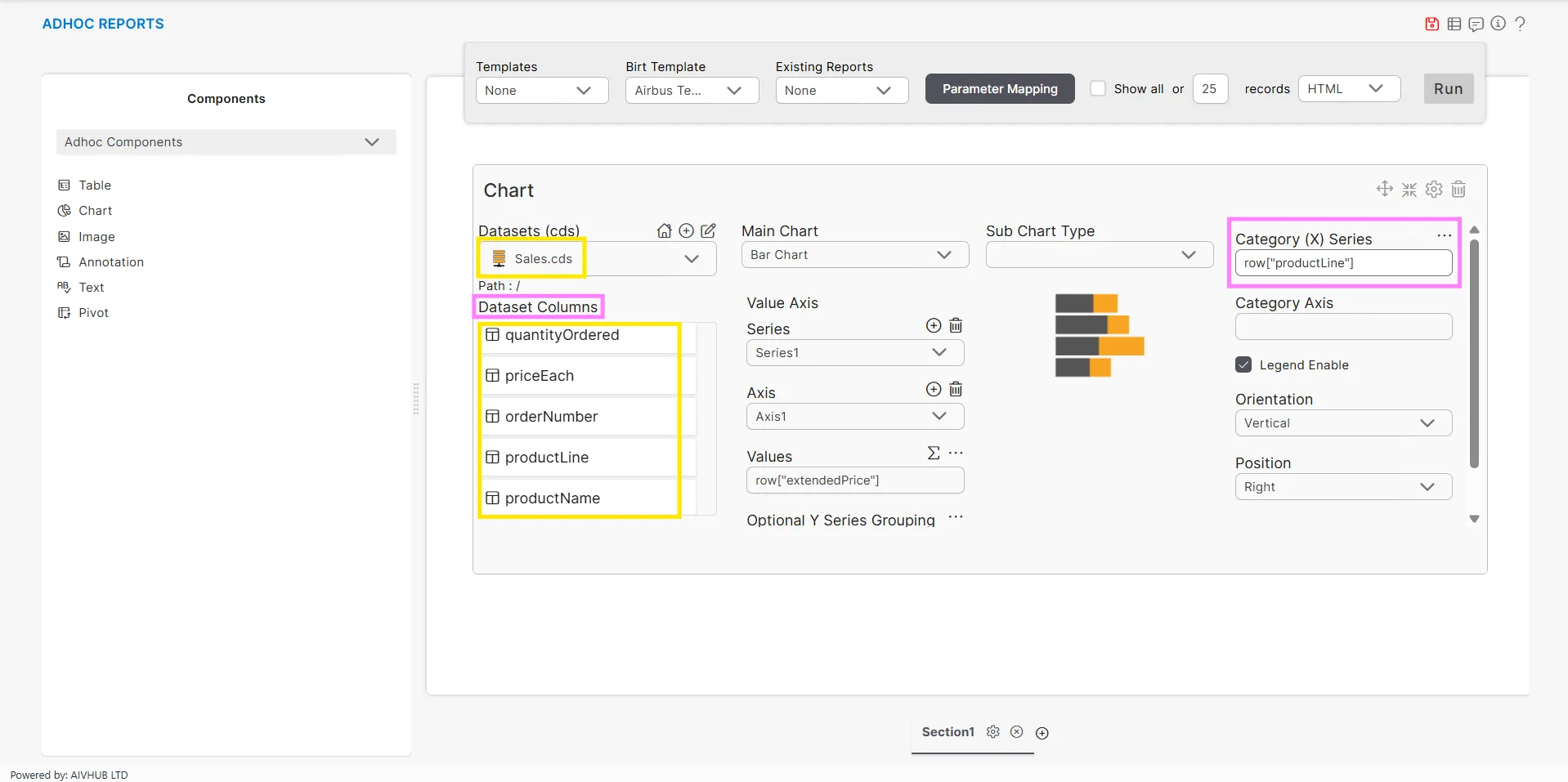Click the Parameter Mapping button

pos(999,89)
